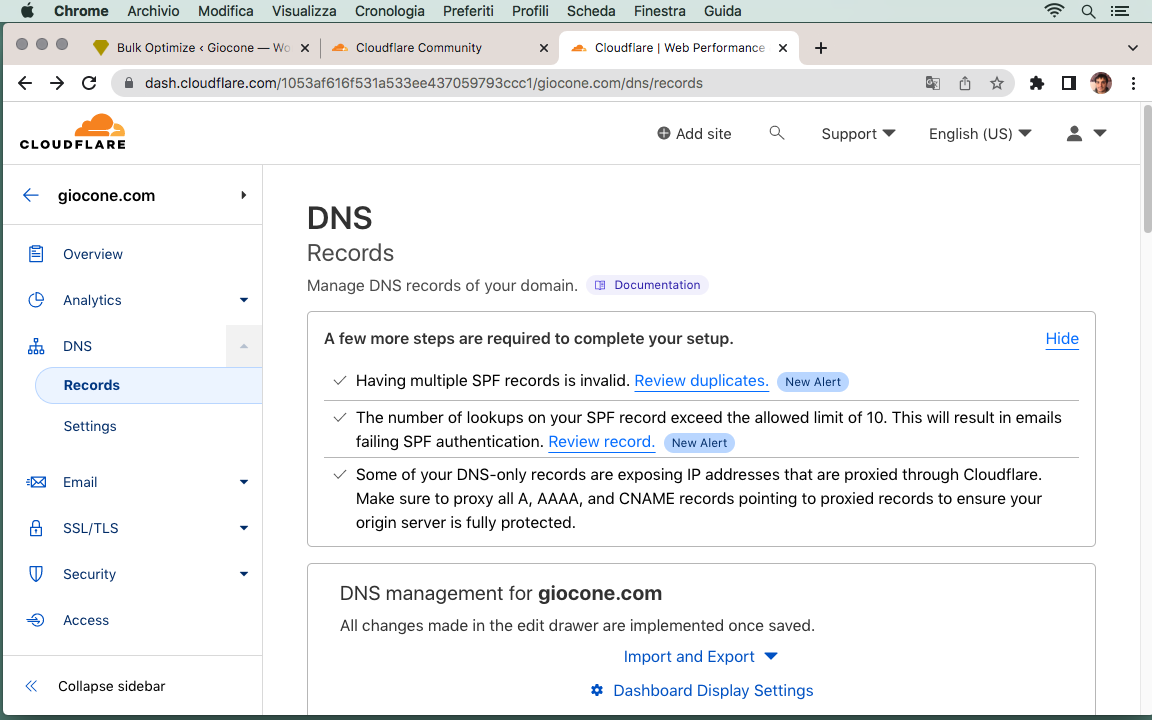The image size is (1152, 720).
Task: Show the Chrome tab search chevron
Action: click(x=1132, y=48)
